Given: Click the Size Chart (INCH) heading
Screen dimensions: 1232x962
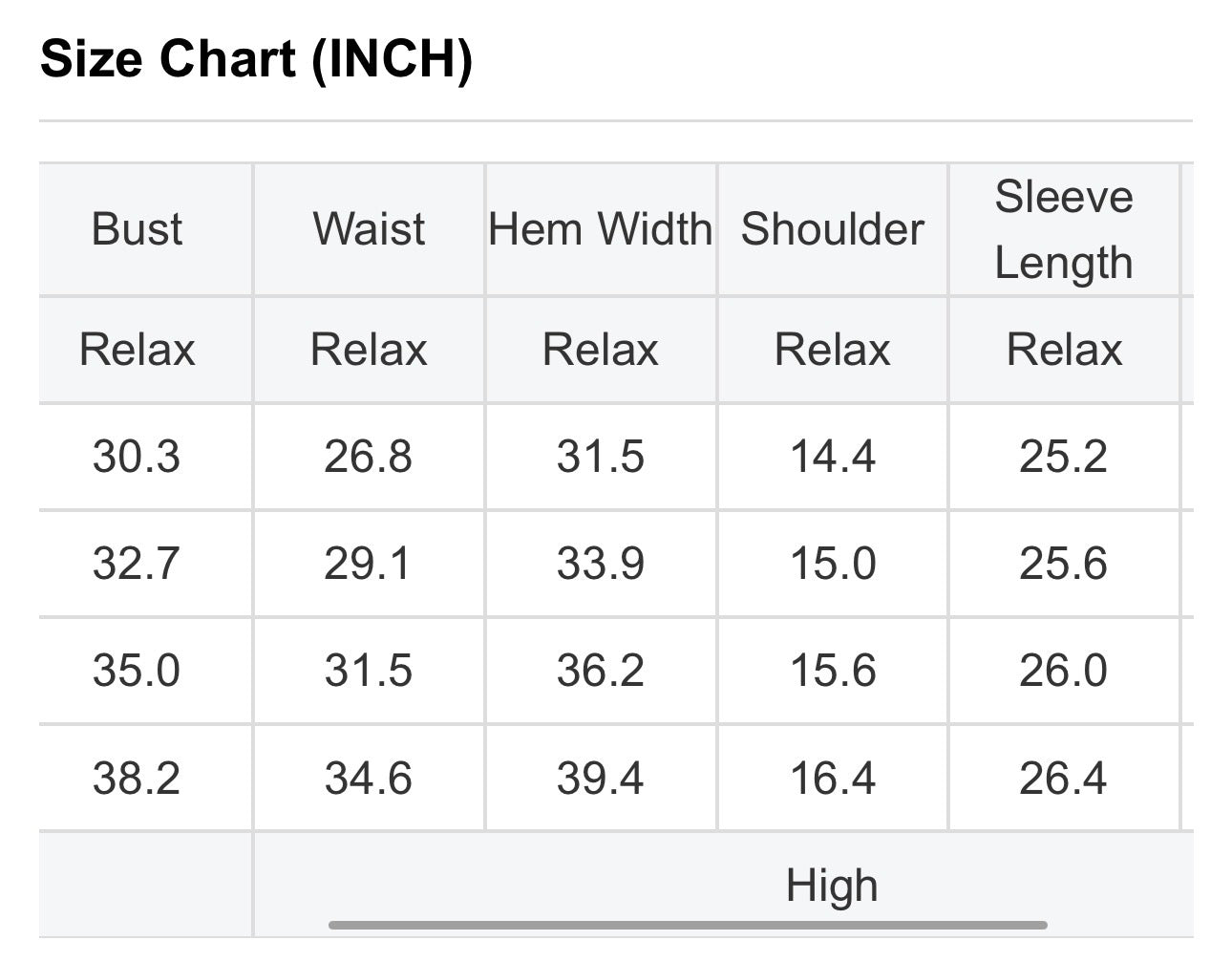Looking at the screenshot, I should pyautogui.click(x=256, y=59).
